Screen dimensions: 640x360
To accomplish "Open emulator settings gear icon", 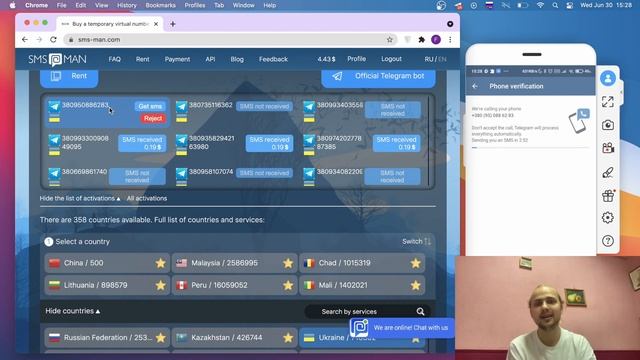I will 608,218.
